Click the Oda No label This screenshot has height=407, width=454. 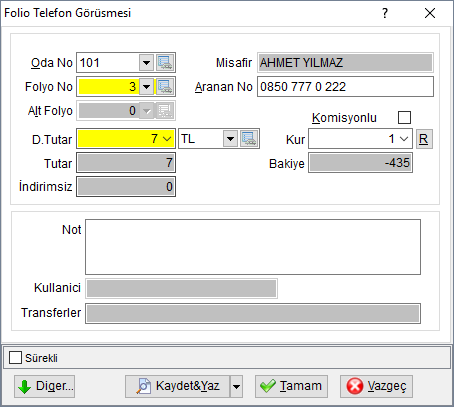52,63
